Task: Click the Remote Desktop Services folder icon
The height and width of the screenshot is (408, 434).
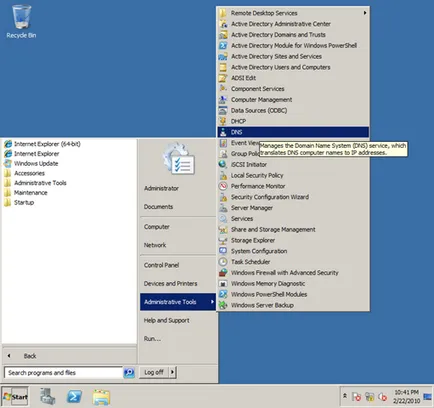Action: [x=223, y=13]
